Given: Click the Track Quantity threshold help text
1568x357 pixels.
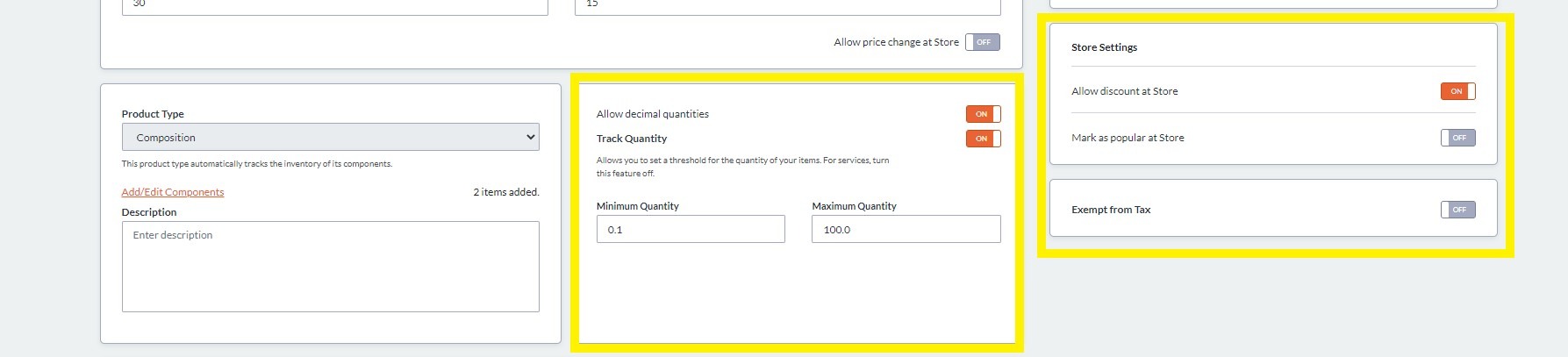Looking at the screenshot, I should pos(742,167).
